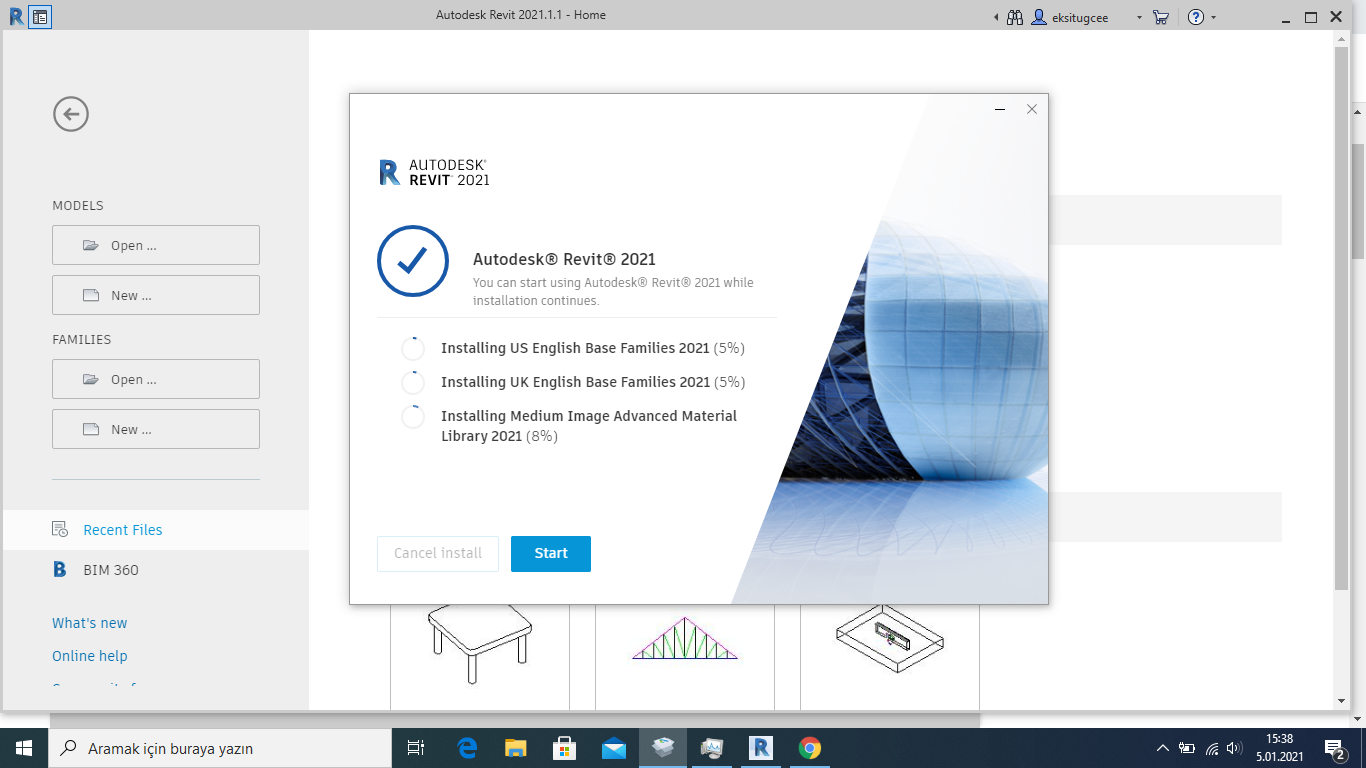Click the Wi-Fi network icon in the tray
The height and width of the screenshot is (768, 1366).
(x=1212, y=748)
